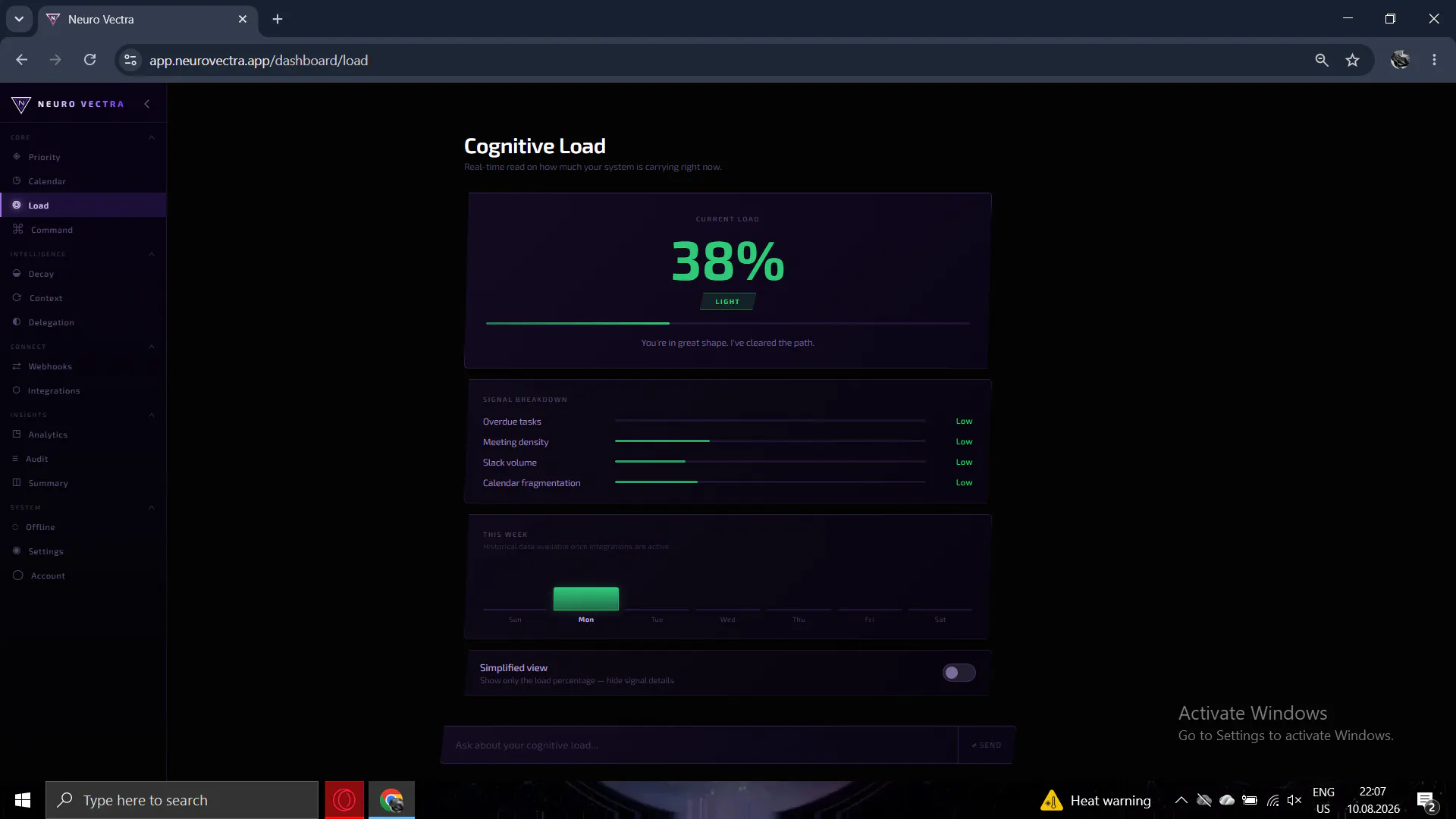
Task: Click the 38% current load value
Action: point(728,261)
